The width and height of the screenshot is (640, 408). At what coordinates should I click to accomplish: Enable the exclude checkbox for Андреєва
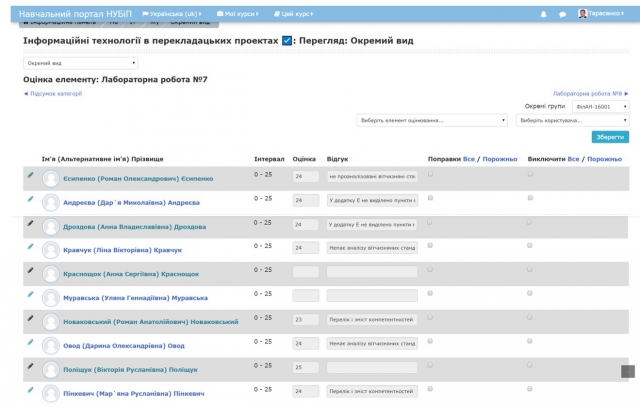point(530,198)
